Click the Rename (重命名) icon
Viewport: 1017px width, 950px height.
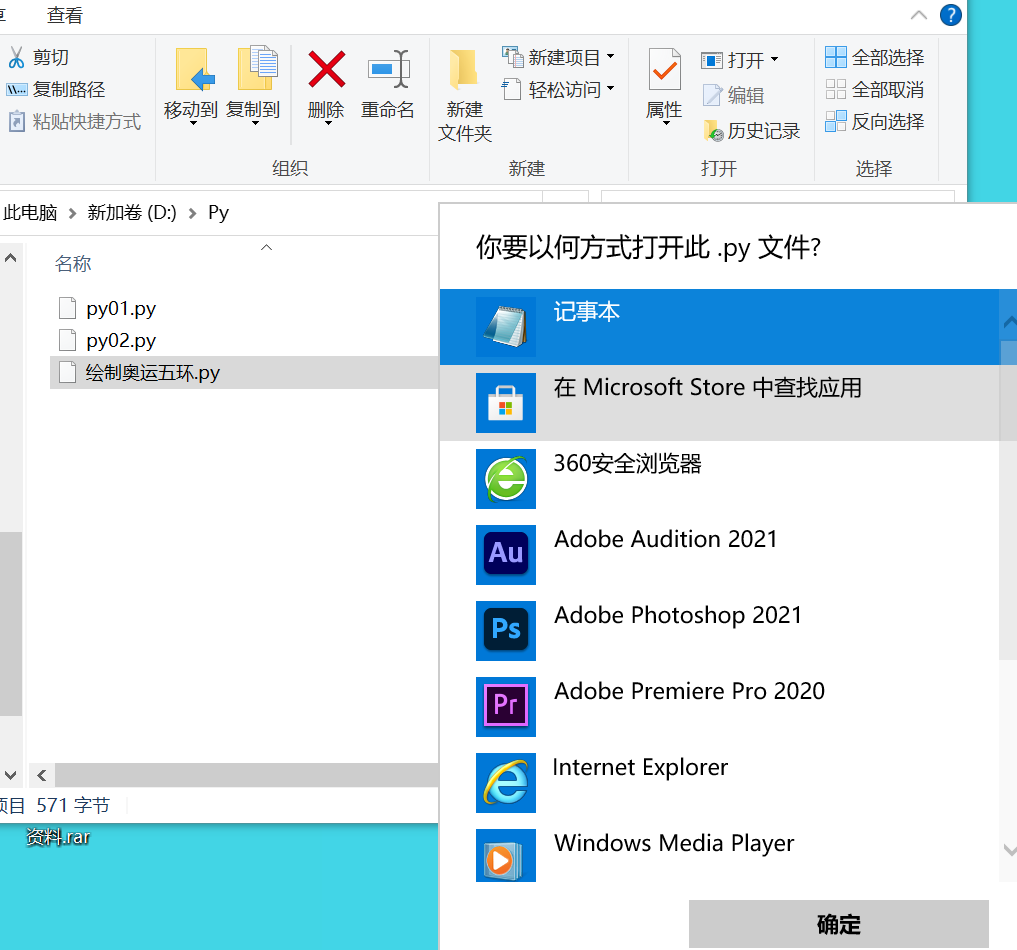click(389, 69)
